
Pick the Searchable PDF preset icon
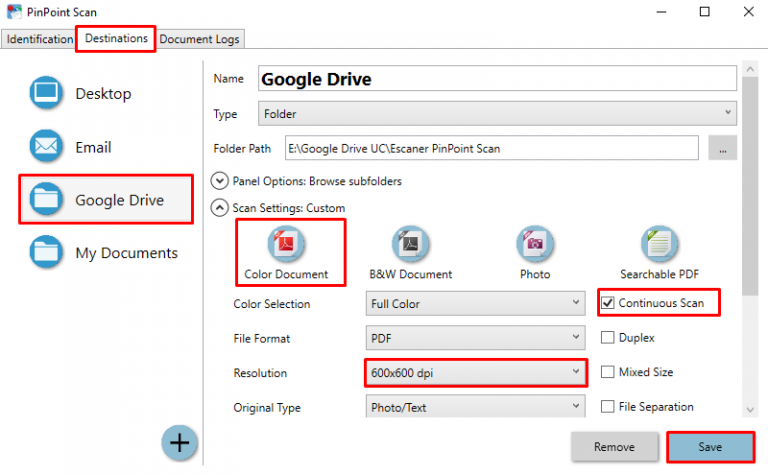click(659, 243)
